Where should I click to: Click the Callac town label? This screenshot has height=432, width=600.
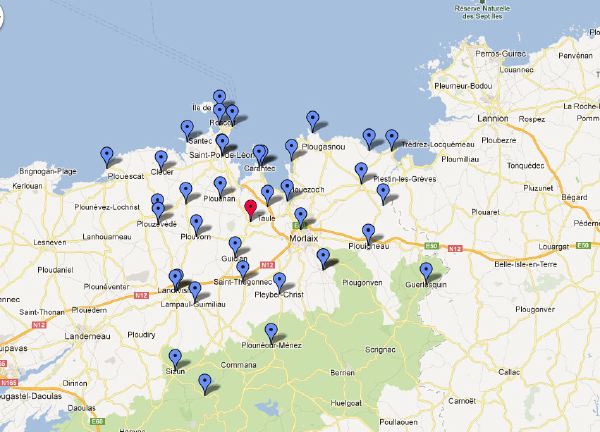[509, 372]
